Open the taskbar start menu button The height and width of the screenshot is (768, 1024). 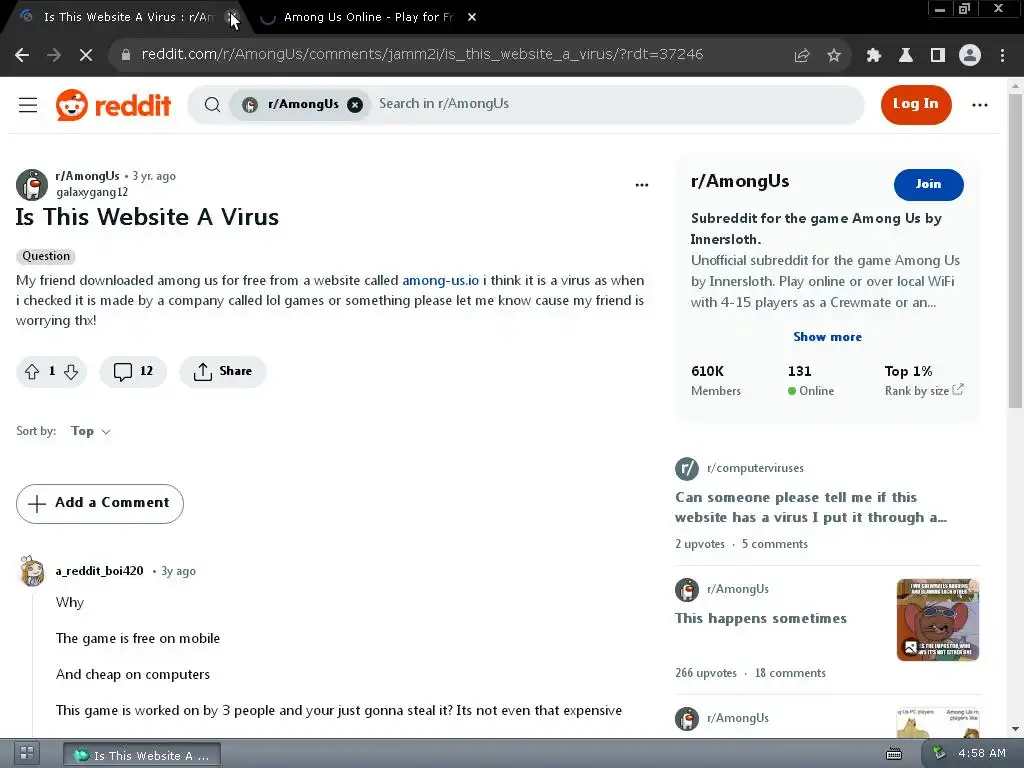(27, 753)
